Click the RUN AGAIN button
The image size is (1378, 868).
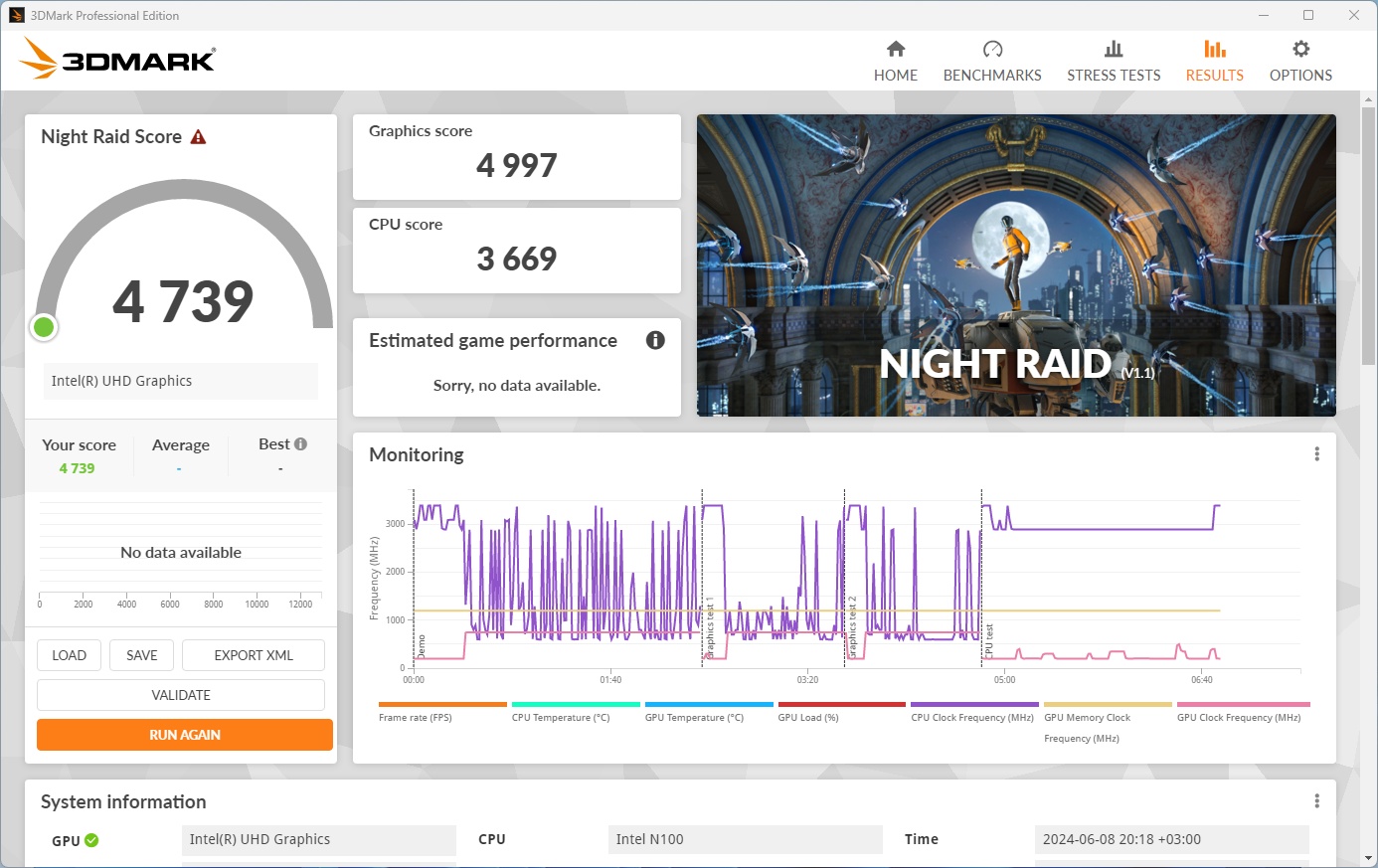(185, 735)
